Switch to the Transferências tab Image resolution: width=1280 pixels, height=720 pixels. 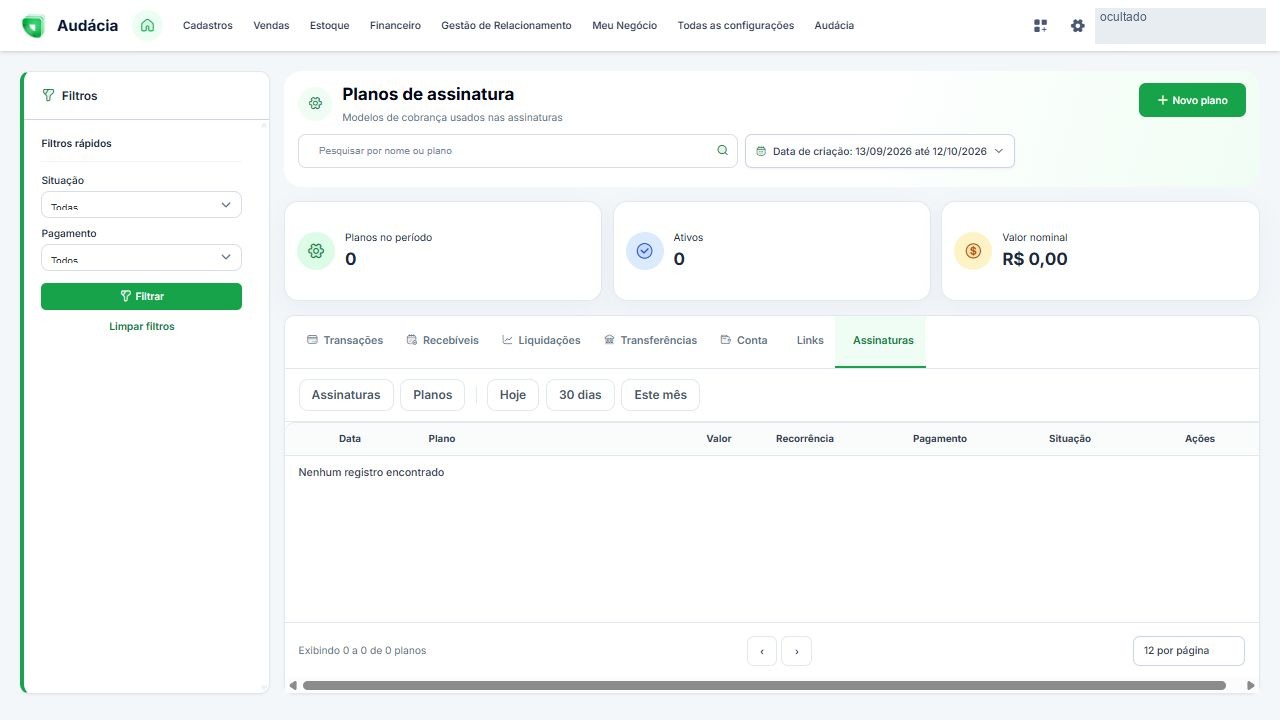tap(651, 341)
